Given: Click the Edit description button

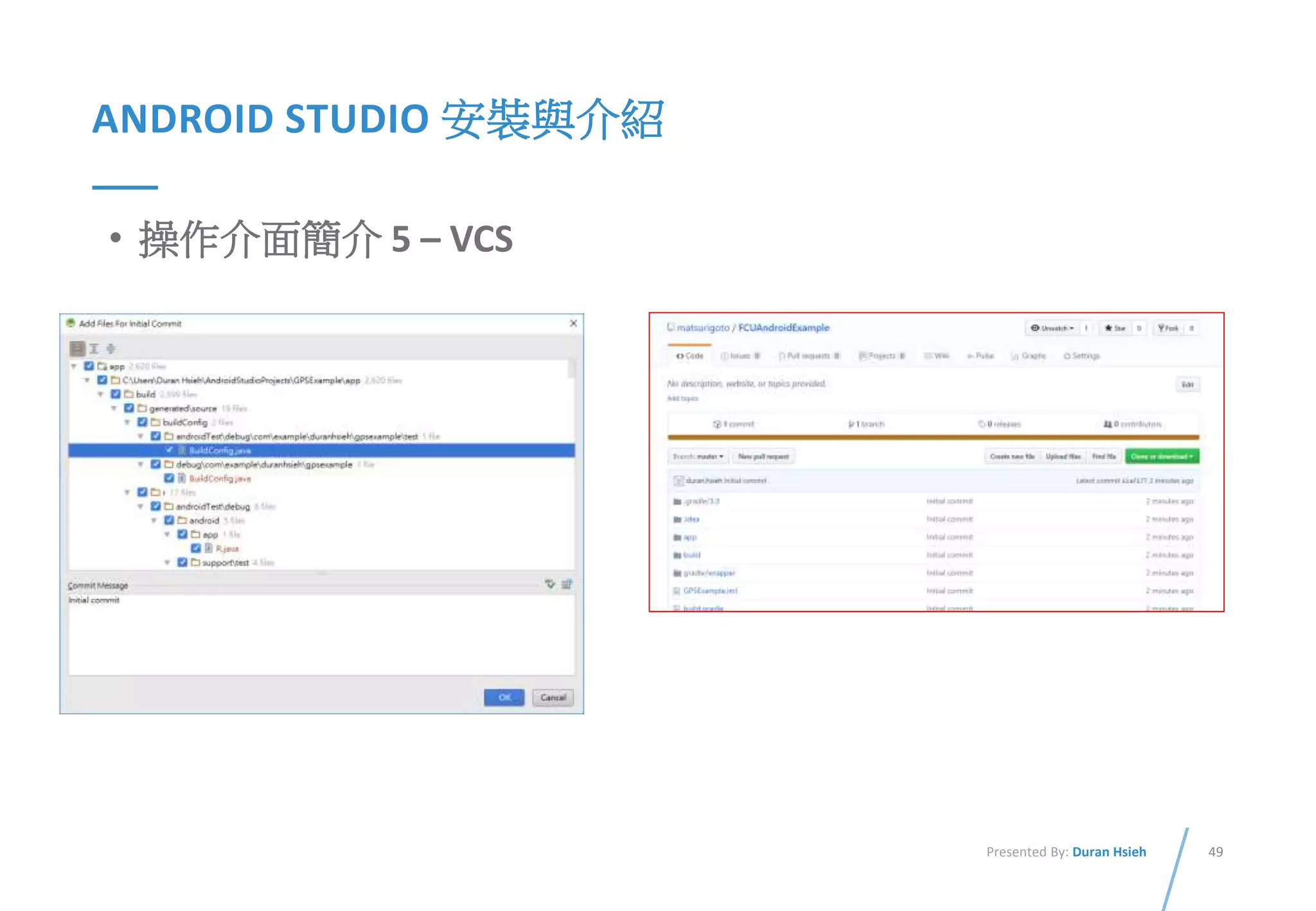Looking at the screenshot, I should 1187,384.
